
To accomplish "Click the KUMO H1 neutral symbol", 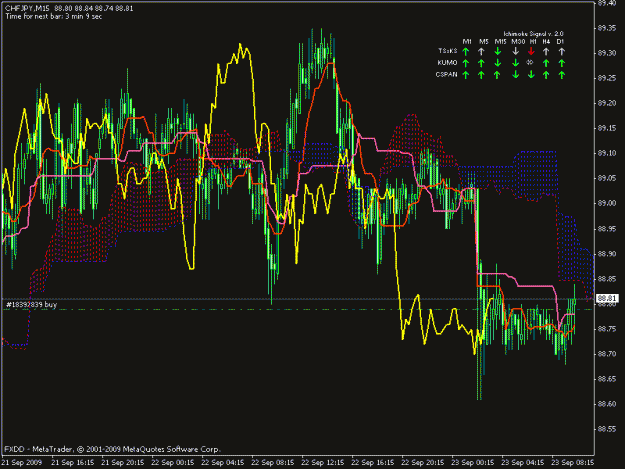I will pyautogui.click(x=530, y=62).
